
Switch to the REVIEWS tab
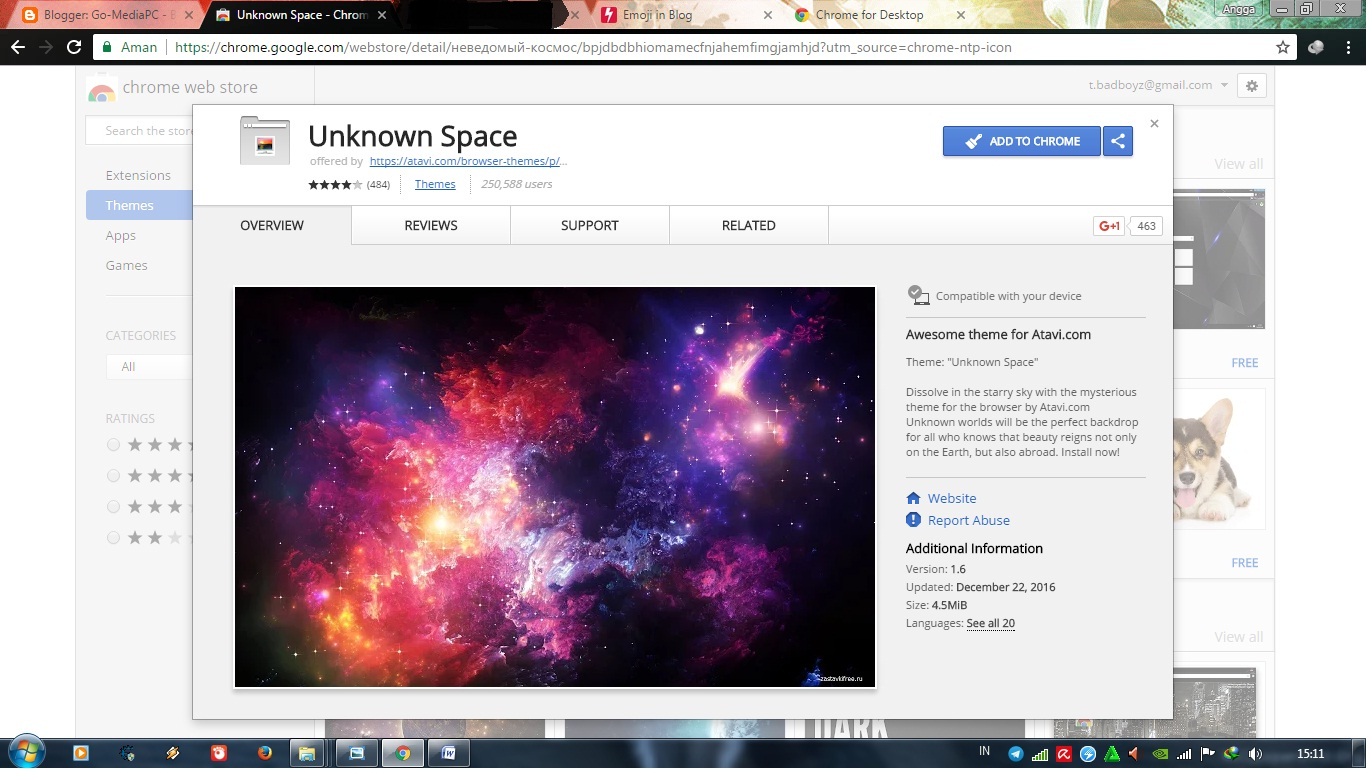click(430, 225)
